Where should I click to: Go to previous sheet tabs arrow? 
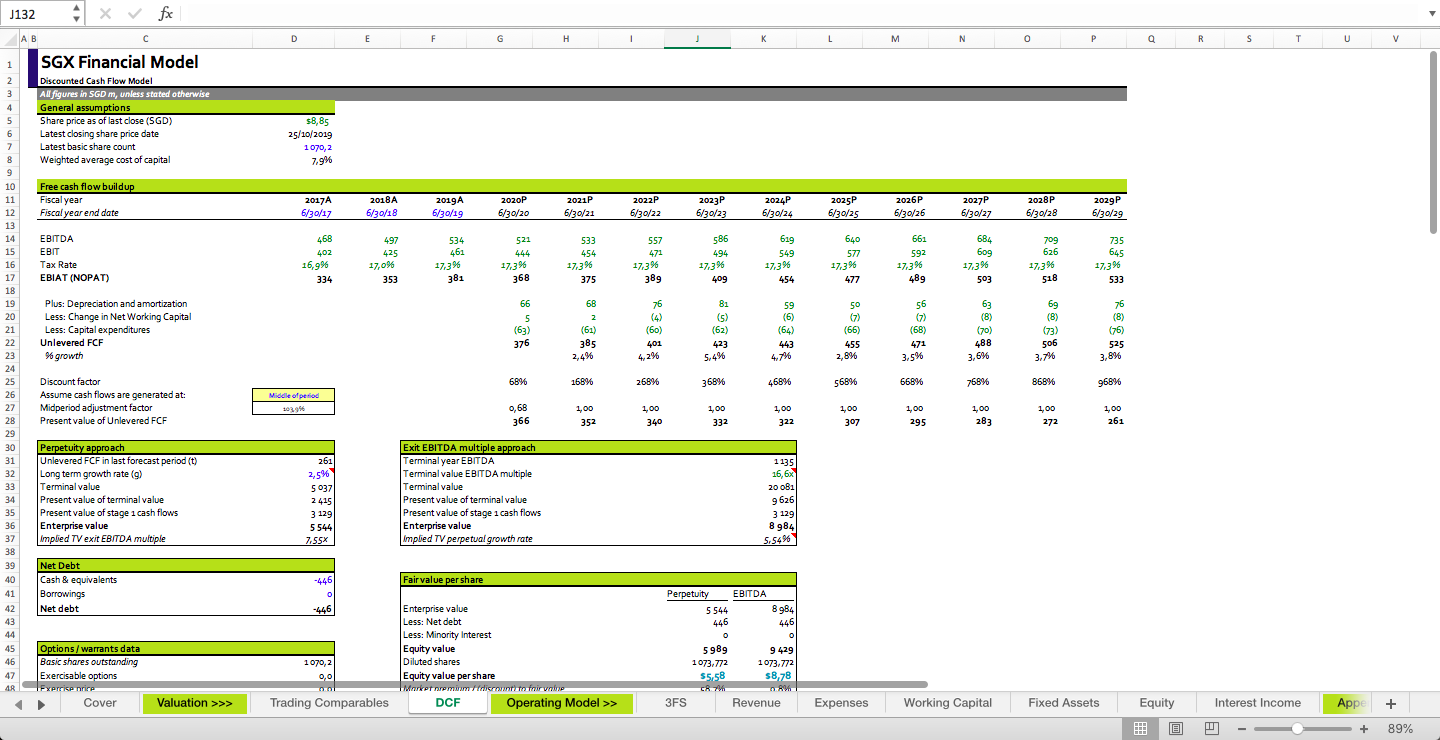[x=20, y=704]
